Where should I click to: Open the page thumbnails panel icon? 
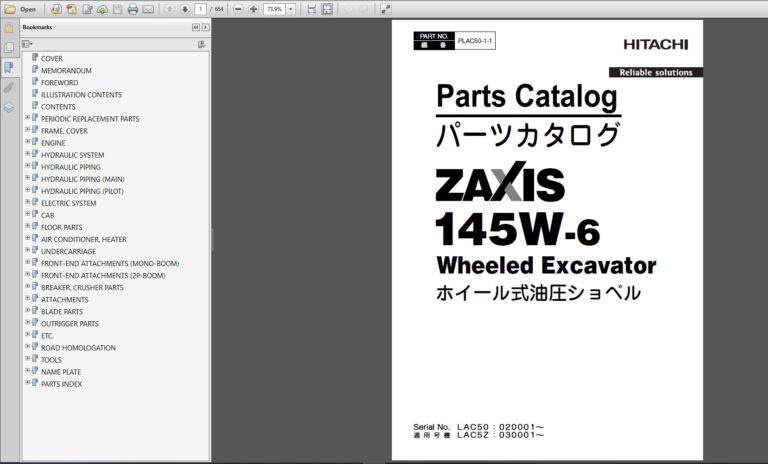point(9,48)
